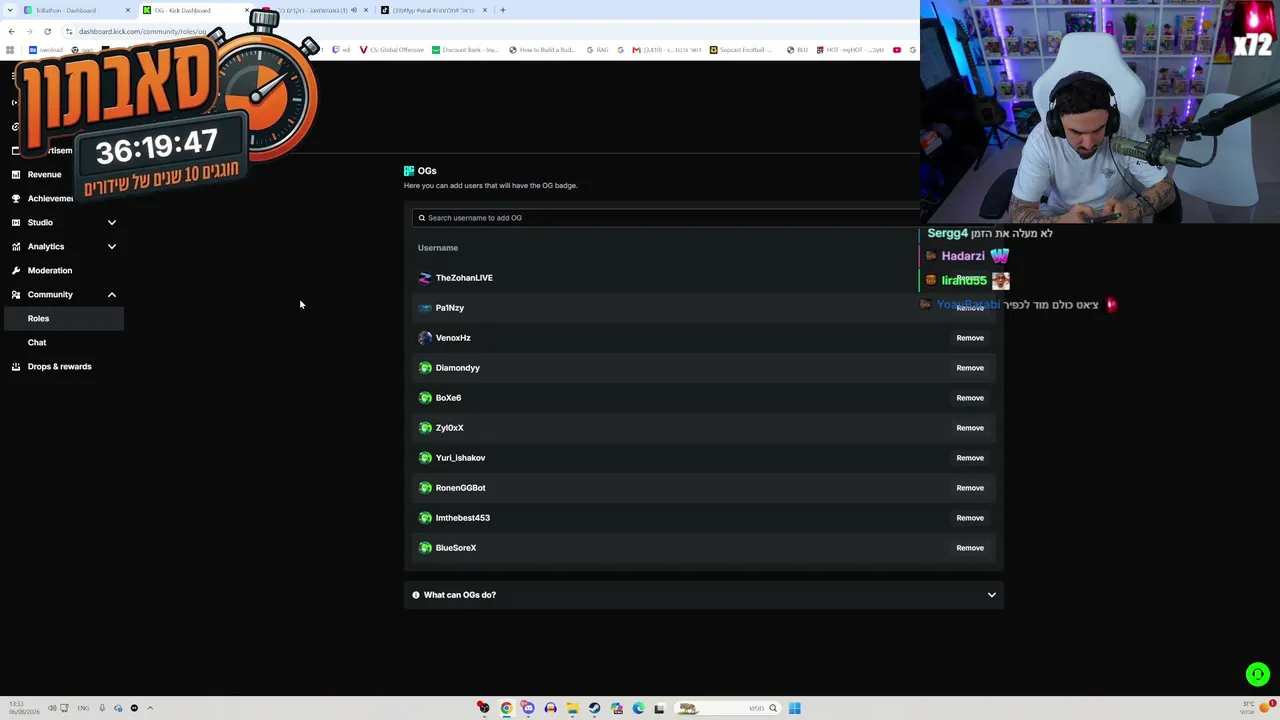Click the username RonenGGBot
The image size is (1280, 720).
click(x=460, y=488)
